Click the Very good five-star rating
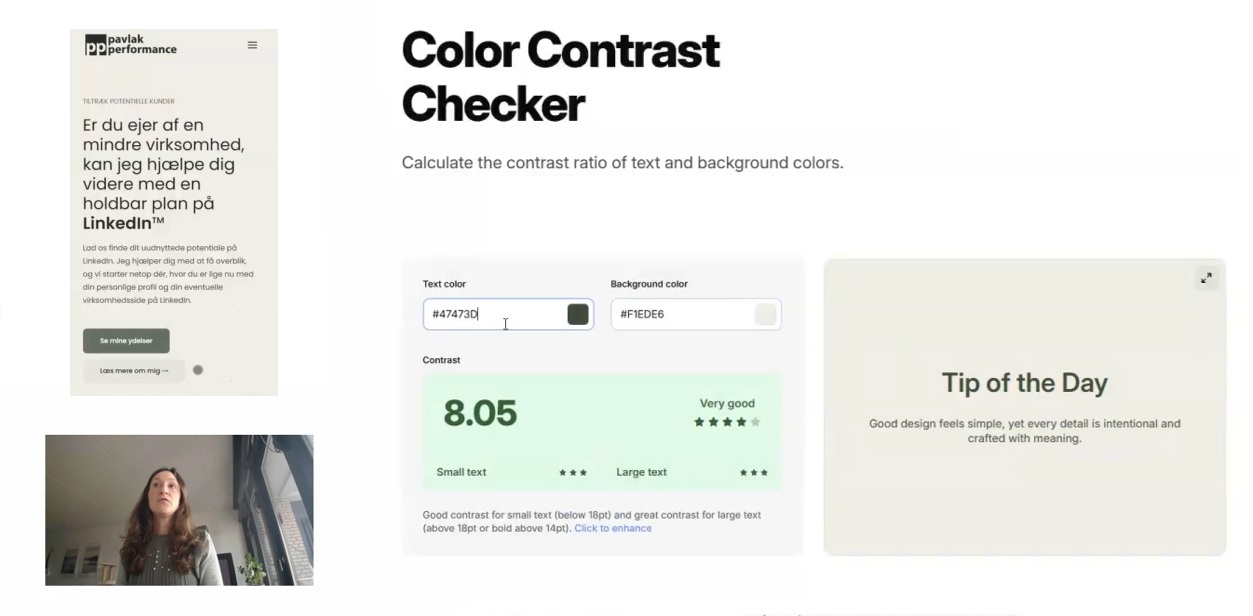 coord(727,422)
